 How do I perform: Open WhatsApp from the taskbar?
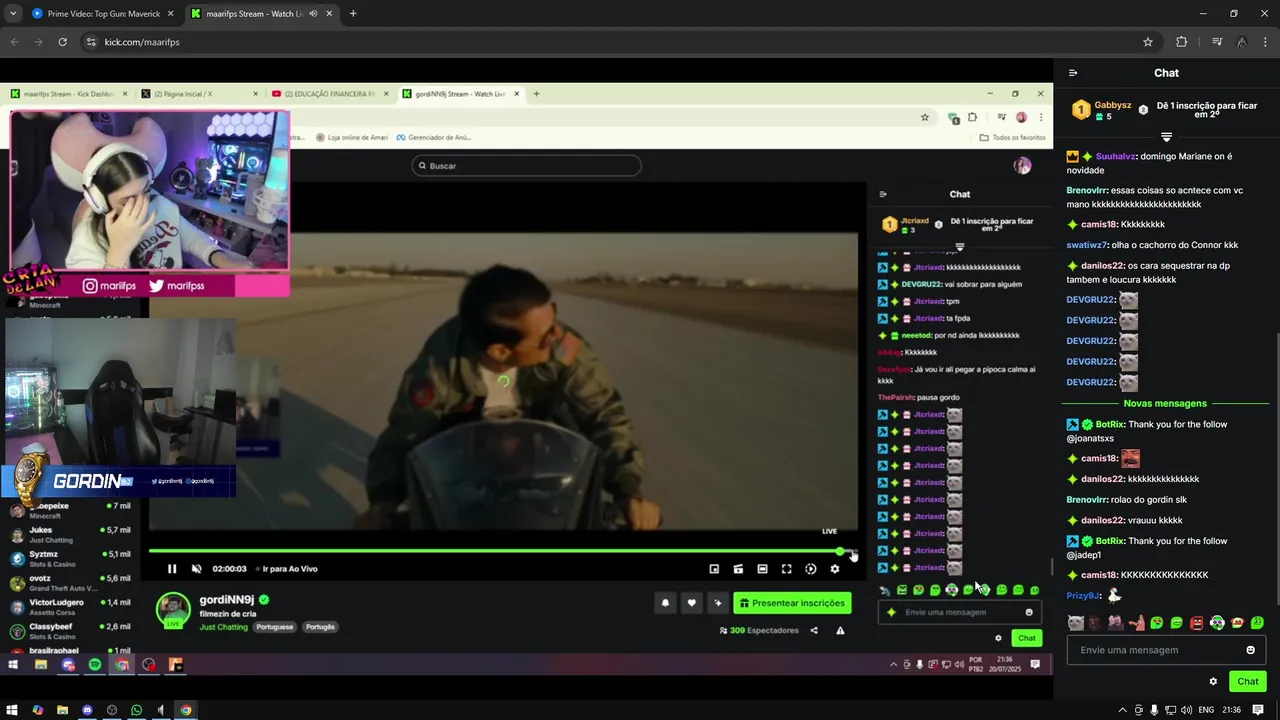click(x=136, y=710)
